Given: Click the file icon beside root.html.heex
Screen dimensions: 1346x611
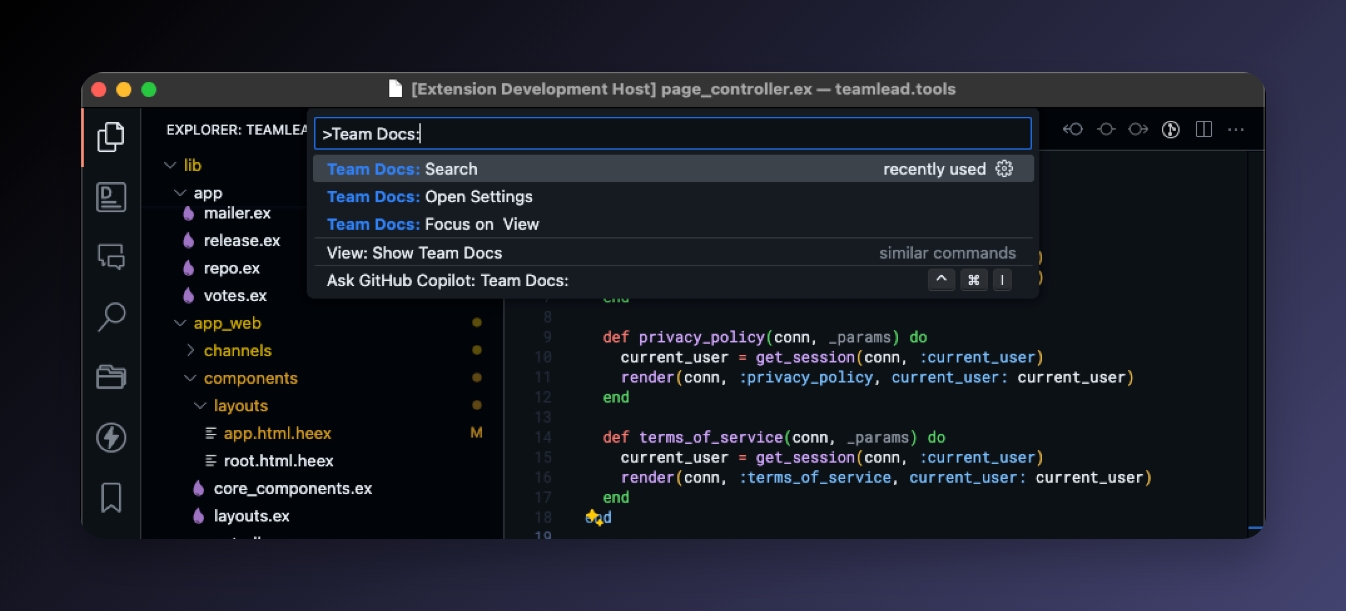Looking at the screenshot, I should (210, 461).
